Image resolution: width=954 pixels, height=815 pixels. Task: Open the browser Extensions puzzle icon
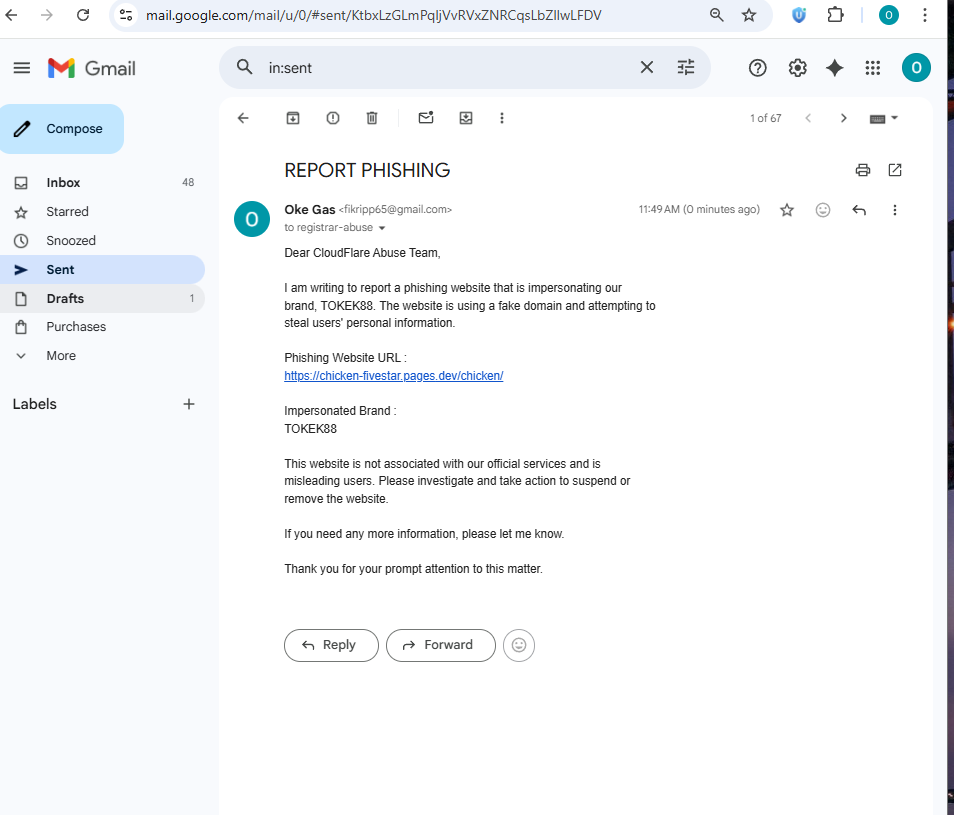[835, 15]
